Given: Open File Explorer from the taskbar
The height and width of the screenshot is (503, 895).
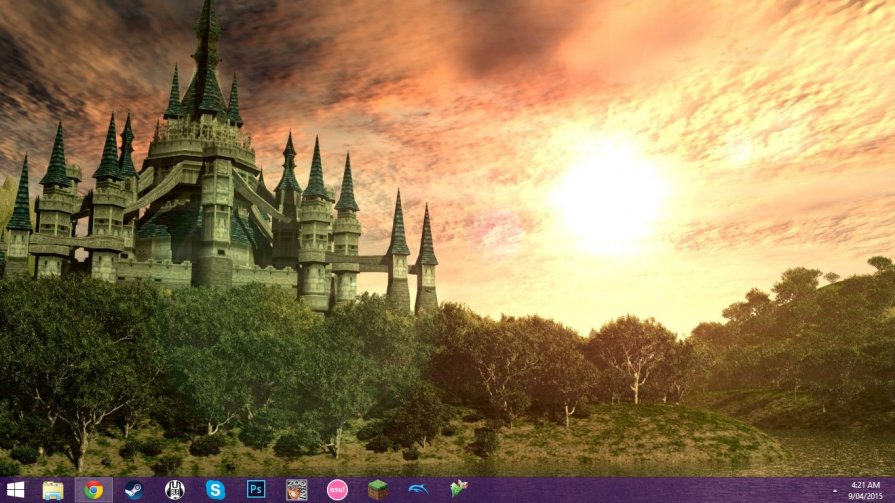Looking at the screenshot, I should tap(53, 490).
